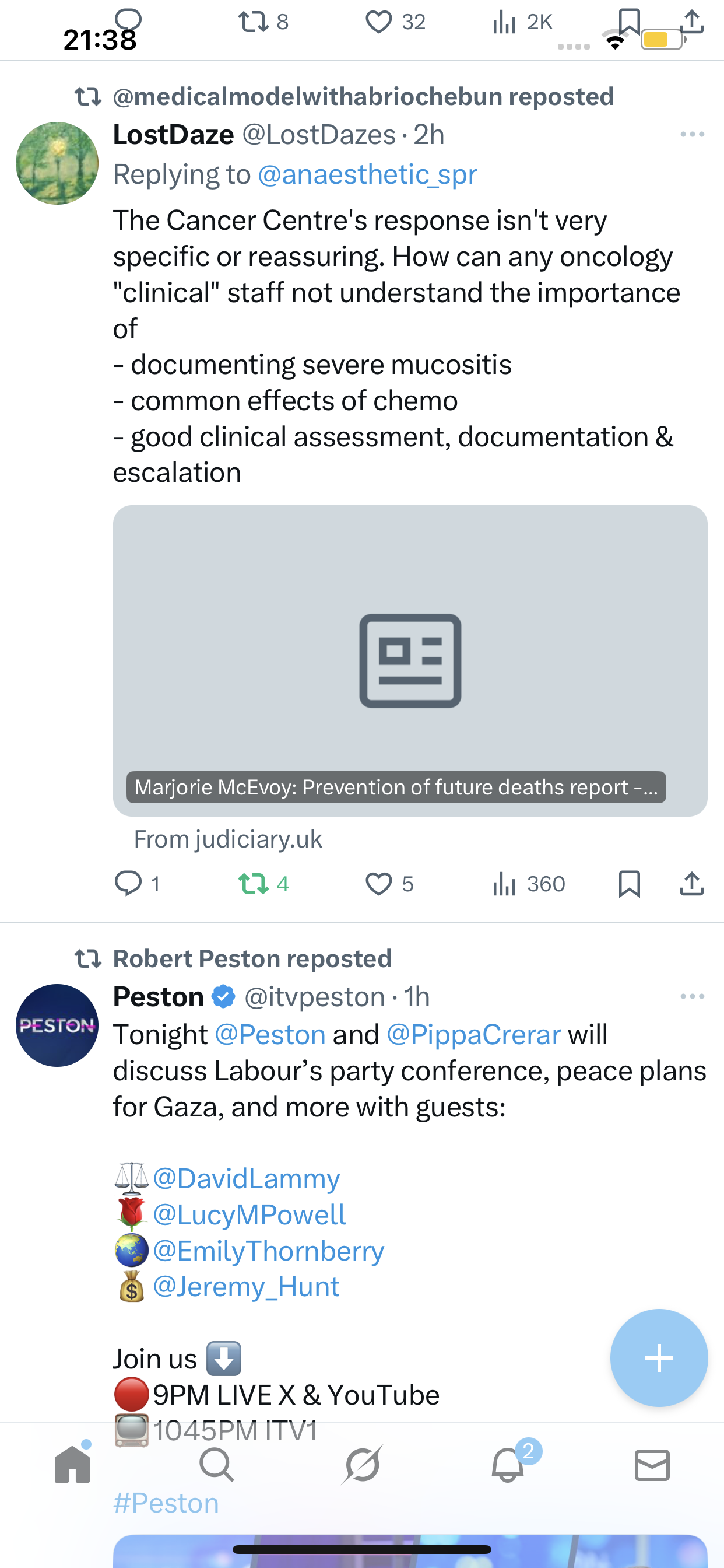Open more options for Peston's post
Screen dimensions: 724x1568
click(692, 996)
